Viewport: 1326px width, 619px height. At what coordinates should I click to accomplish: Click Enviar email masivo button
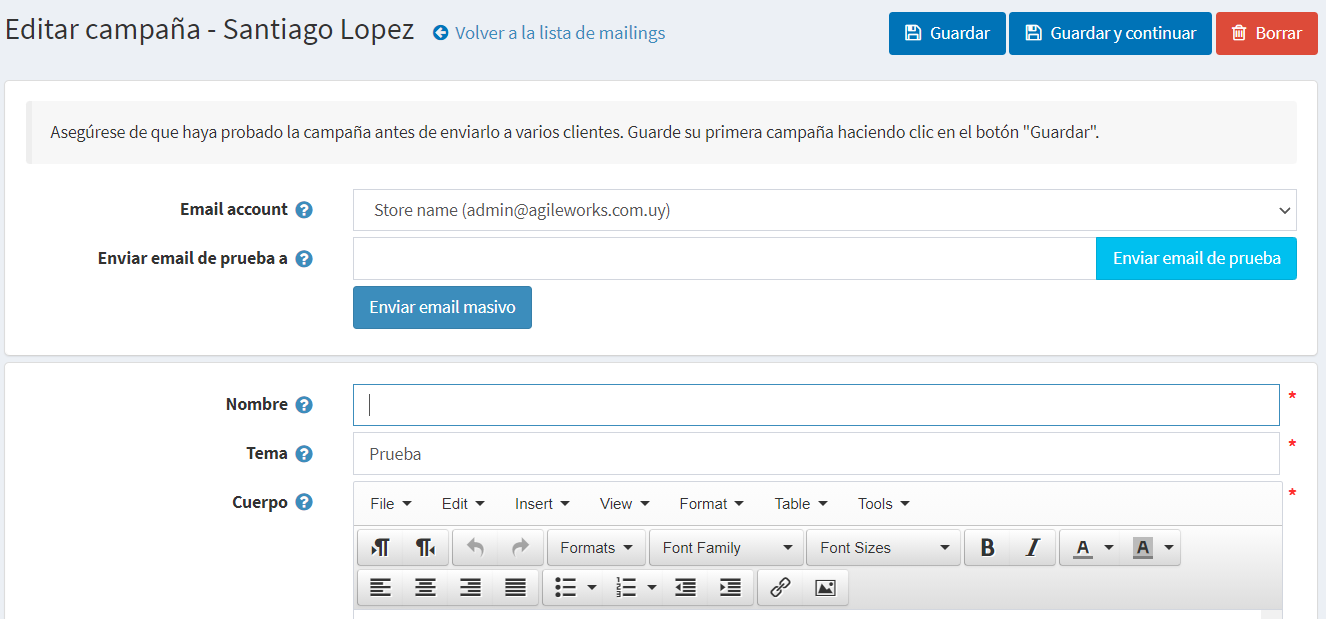[x=442, y=307]
